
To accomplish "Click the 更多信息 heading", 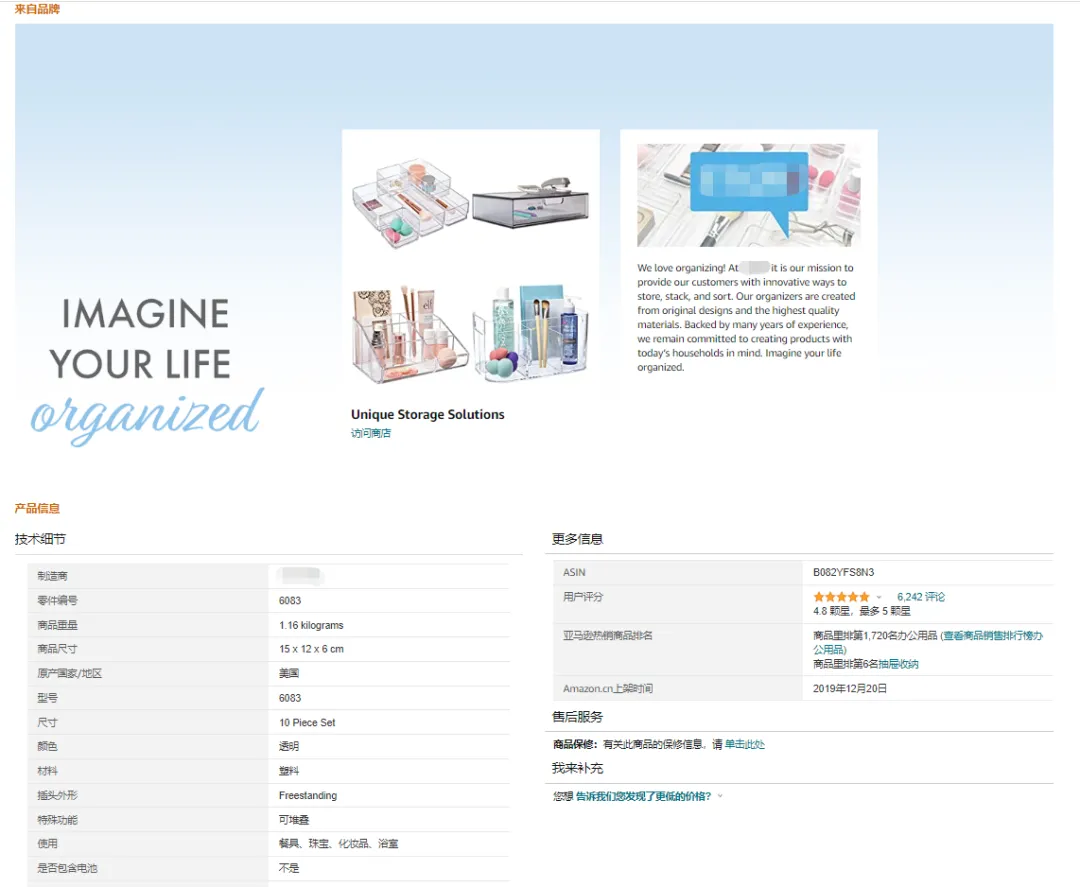I will [x=577, y=539].
